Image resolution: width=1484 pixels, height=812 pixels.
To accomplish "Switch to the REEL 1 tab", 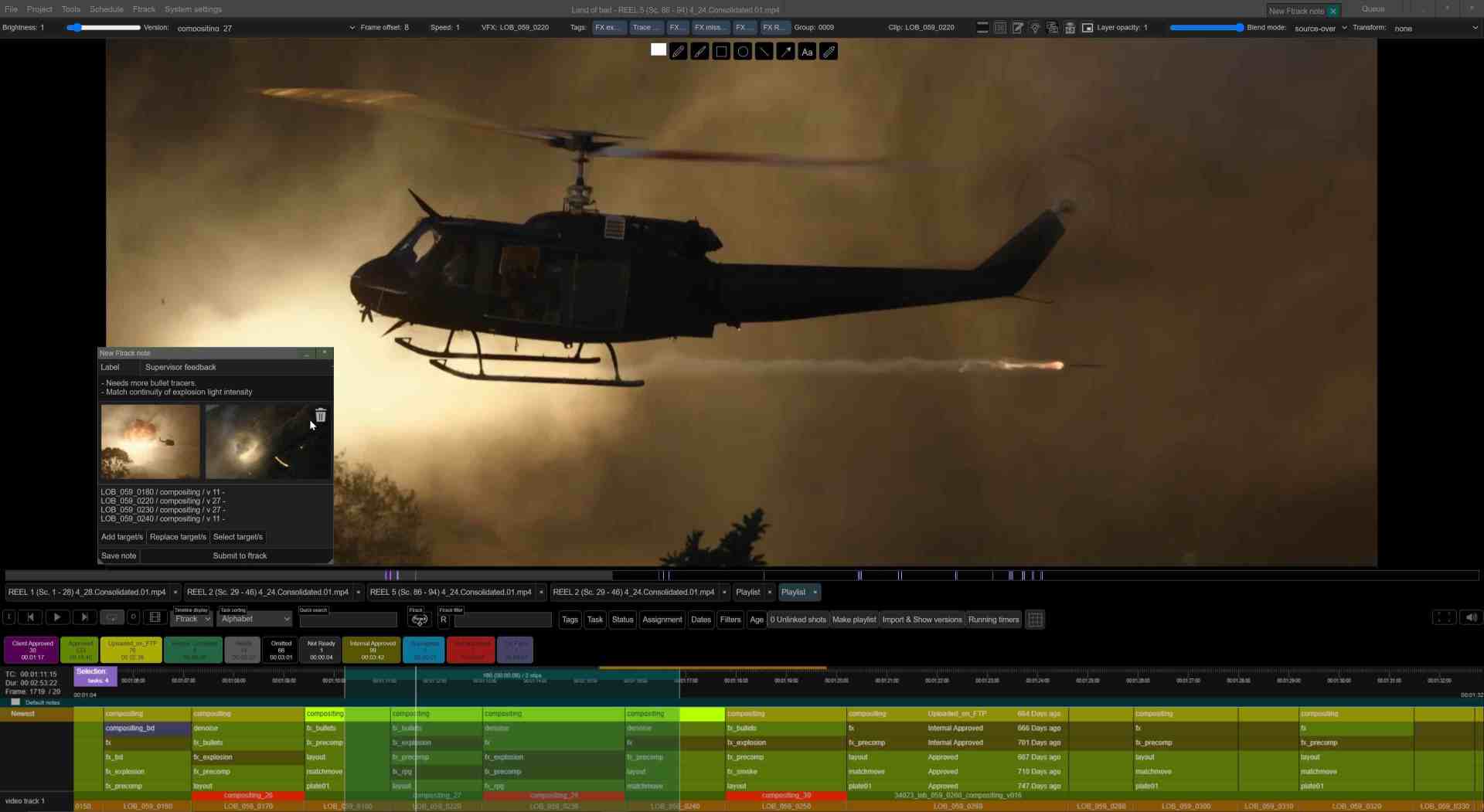I will (87, 592).
